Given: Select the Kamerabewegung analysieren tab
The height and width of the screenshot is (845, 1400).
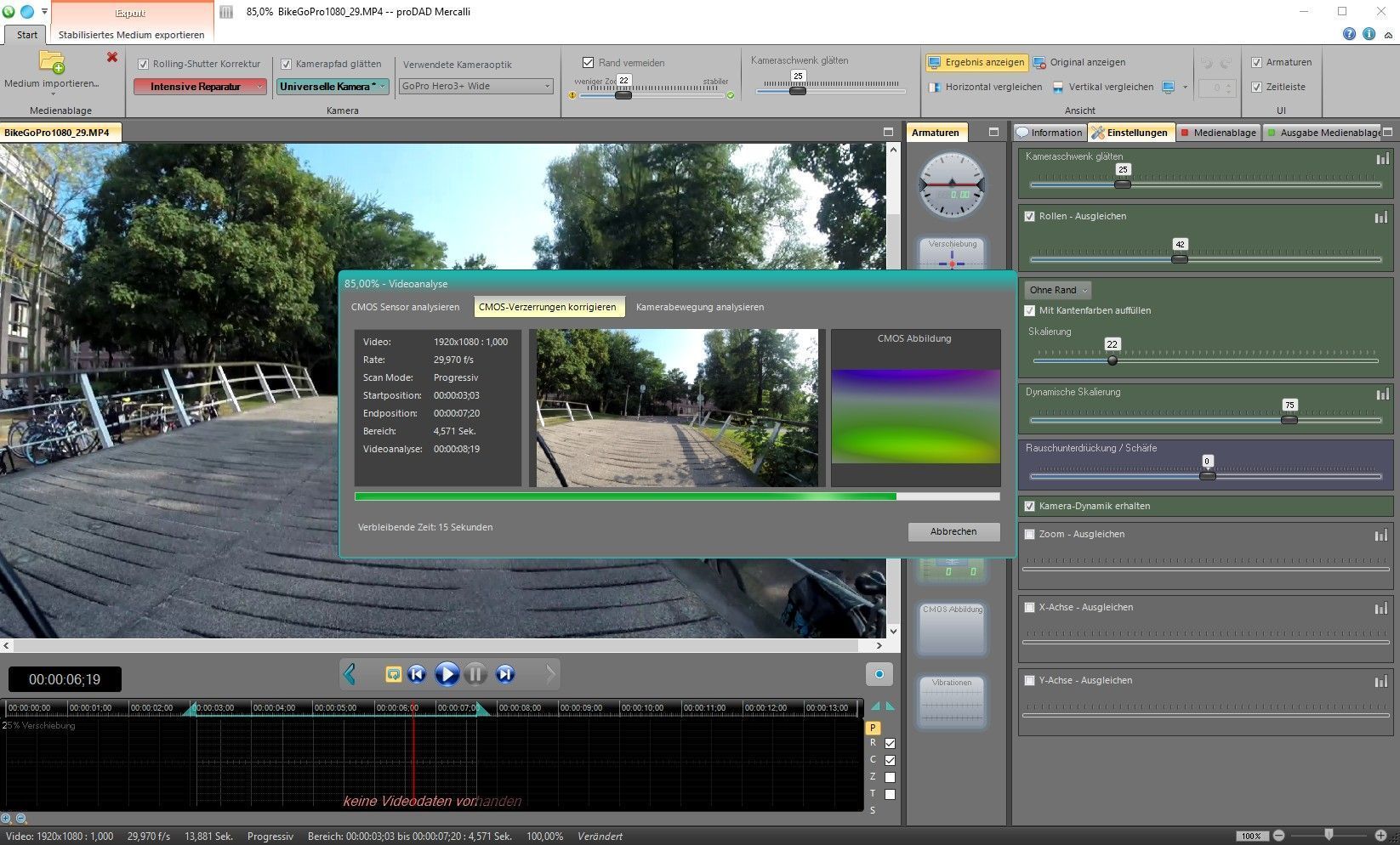Looking at the screenshot, I should [x=699, y=307].
